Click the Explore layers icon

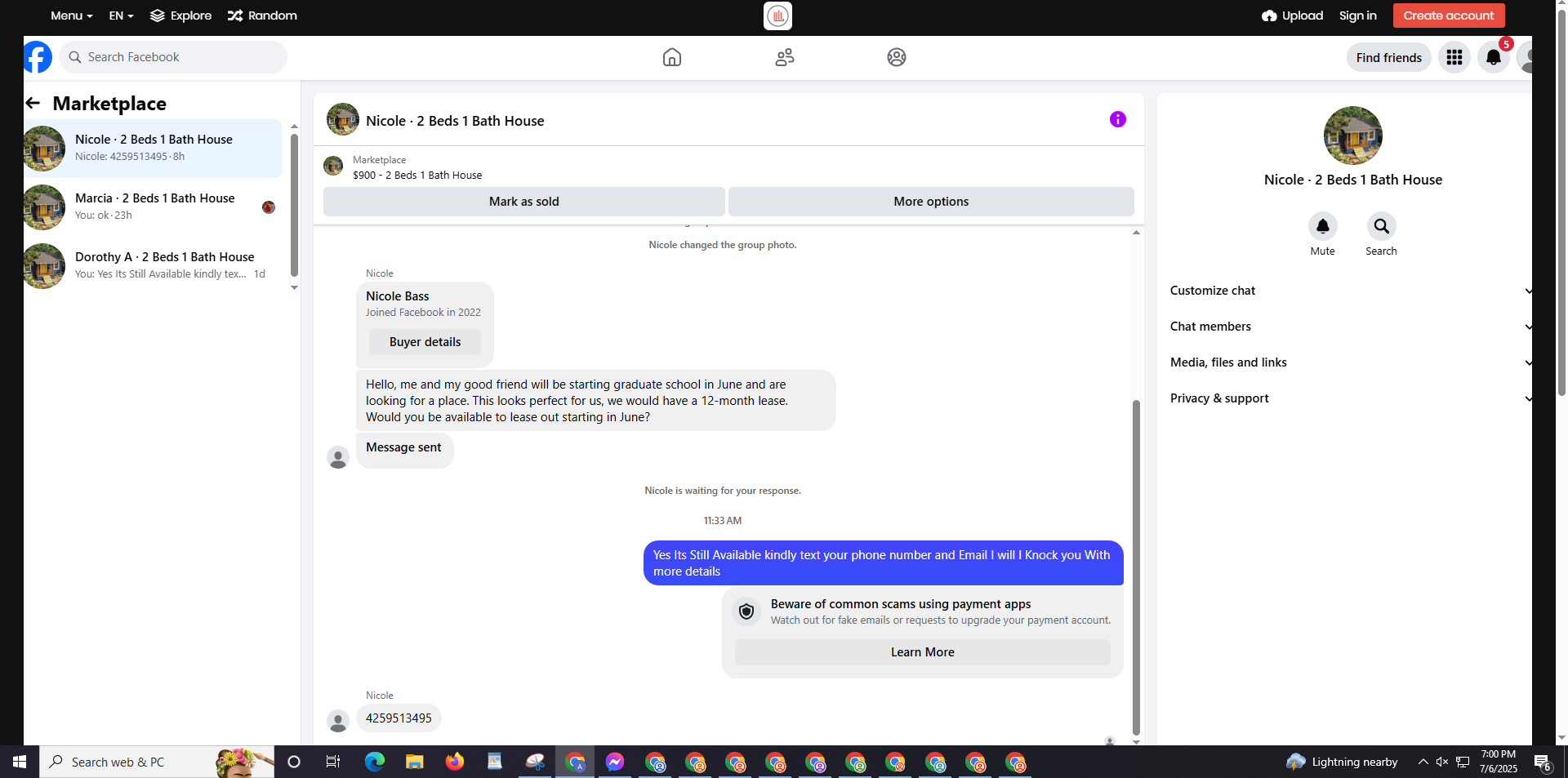point(158,16)
